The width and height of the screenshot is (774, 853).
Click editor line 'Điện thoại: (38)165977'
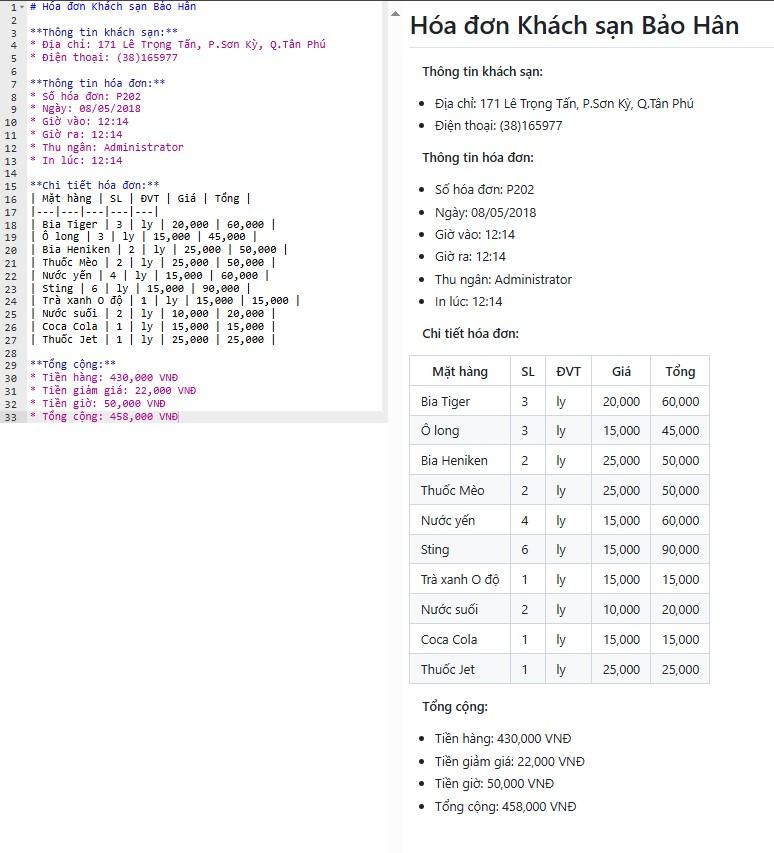pyautogui.click(x=104, y=58)
